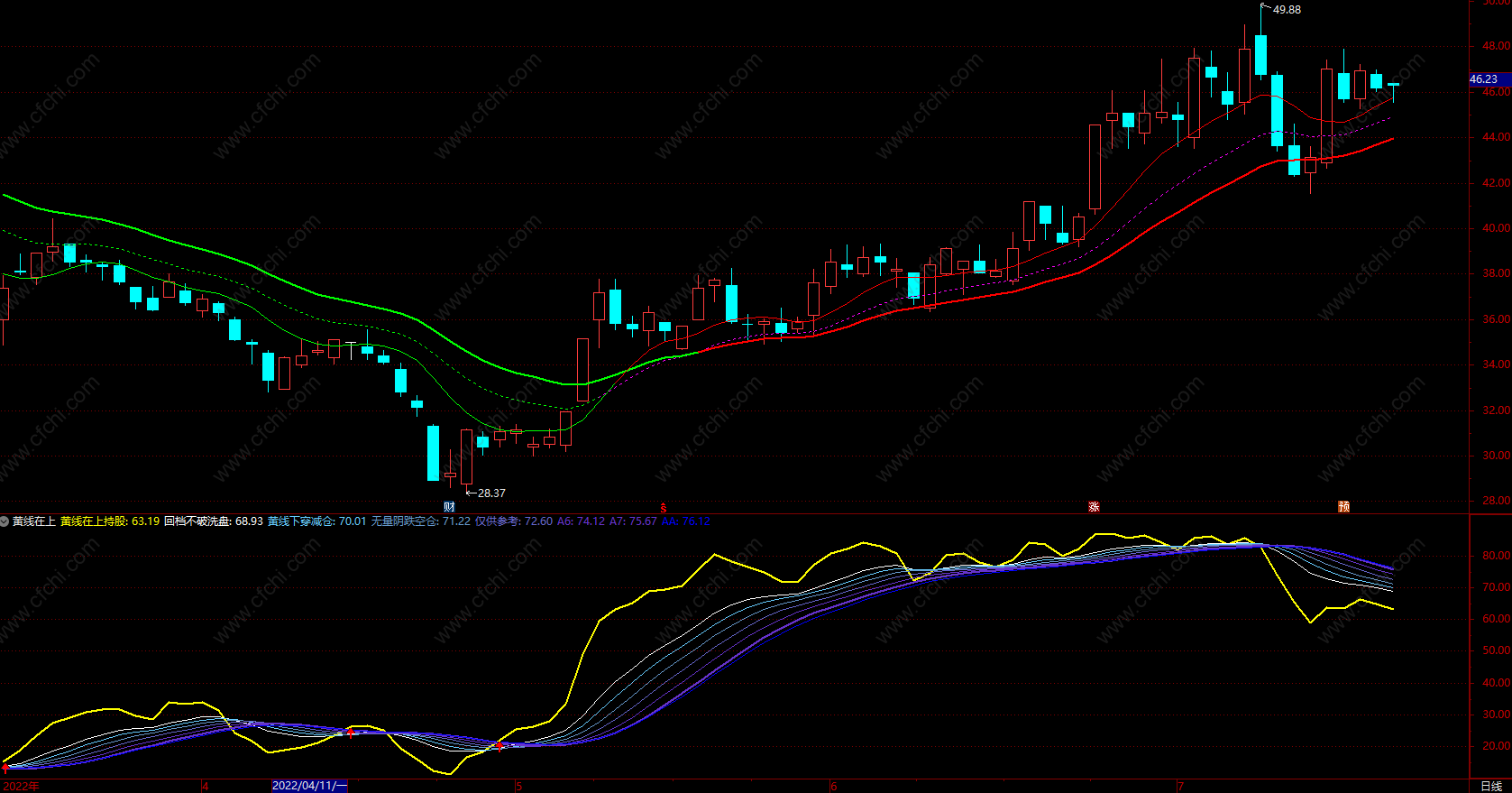The height and width of the screenshot is (793, 1512).
Task: Click the month 4 axis label
Action: tap(206, 786)
